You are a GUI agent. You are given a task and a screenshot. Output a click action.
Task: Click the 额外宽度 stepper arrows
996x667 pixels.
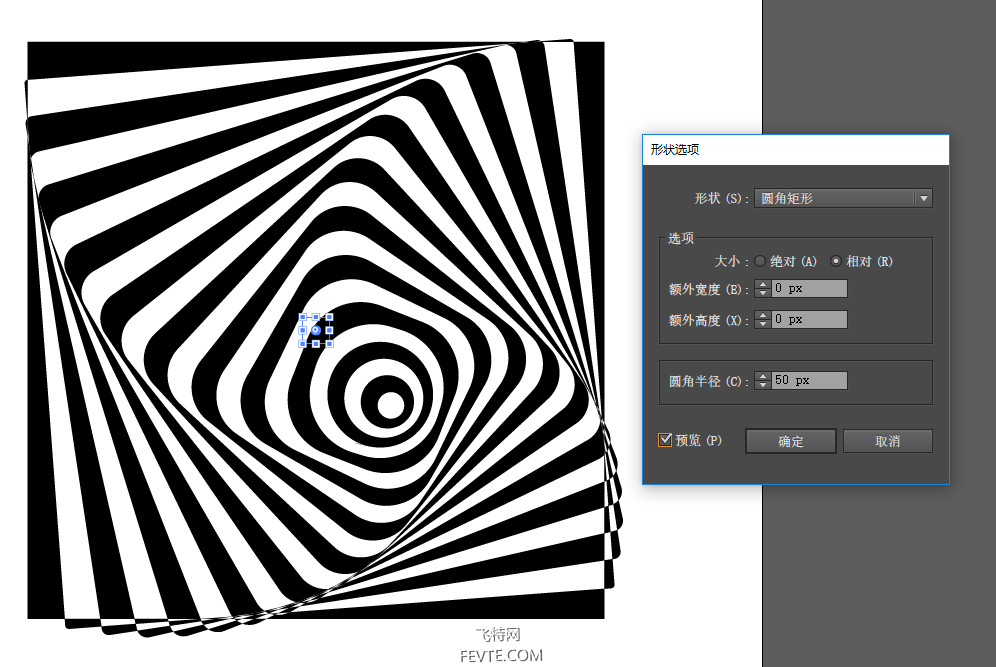point(763,288)
